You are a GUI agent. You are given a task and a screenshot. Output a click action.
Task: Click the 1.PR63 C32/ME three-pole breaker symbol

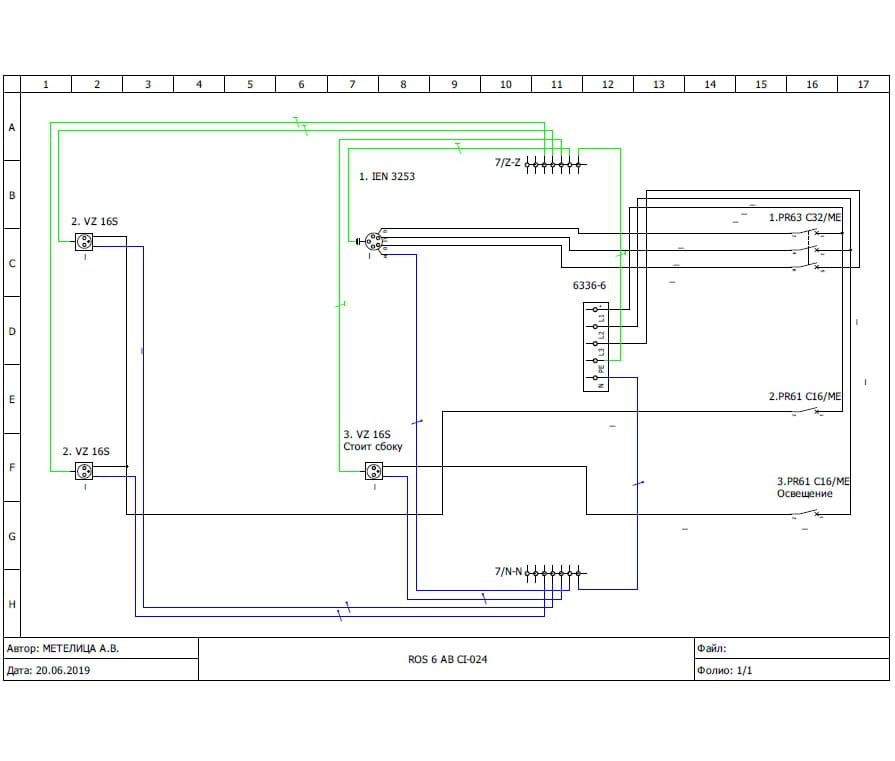point(811,250)
